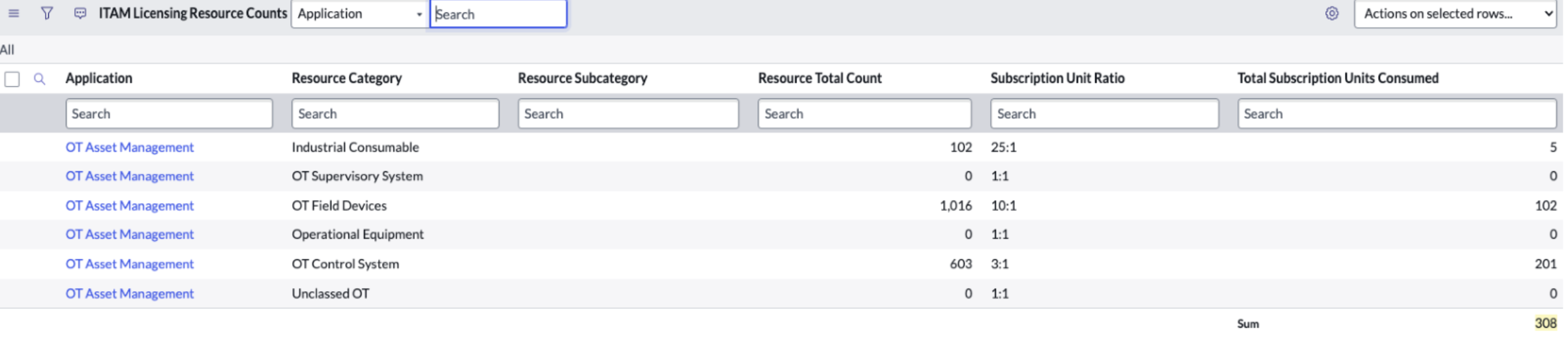Screen dimensions: 1568x348
Task: Select the 201 units consumed value
Action: click(1546, 264)
